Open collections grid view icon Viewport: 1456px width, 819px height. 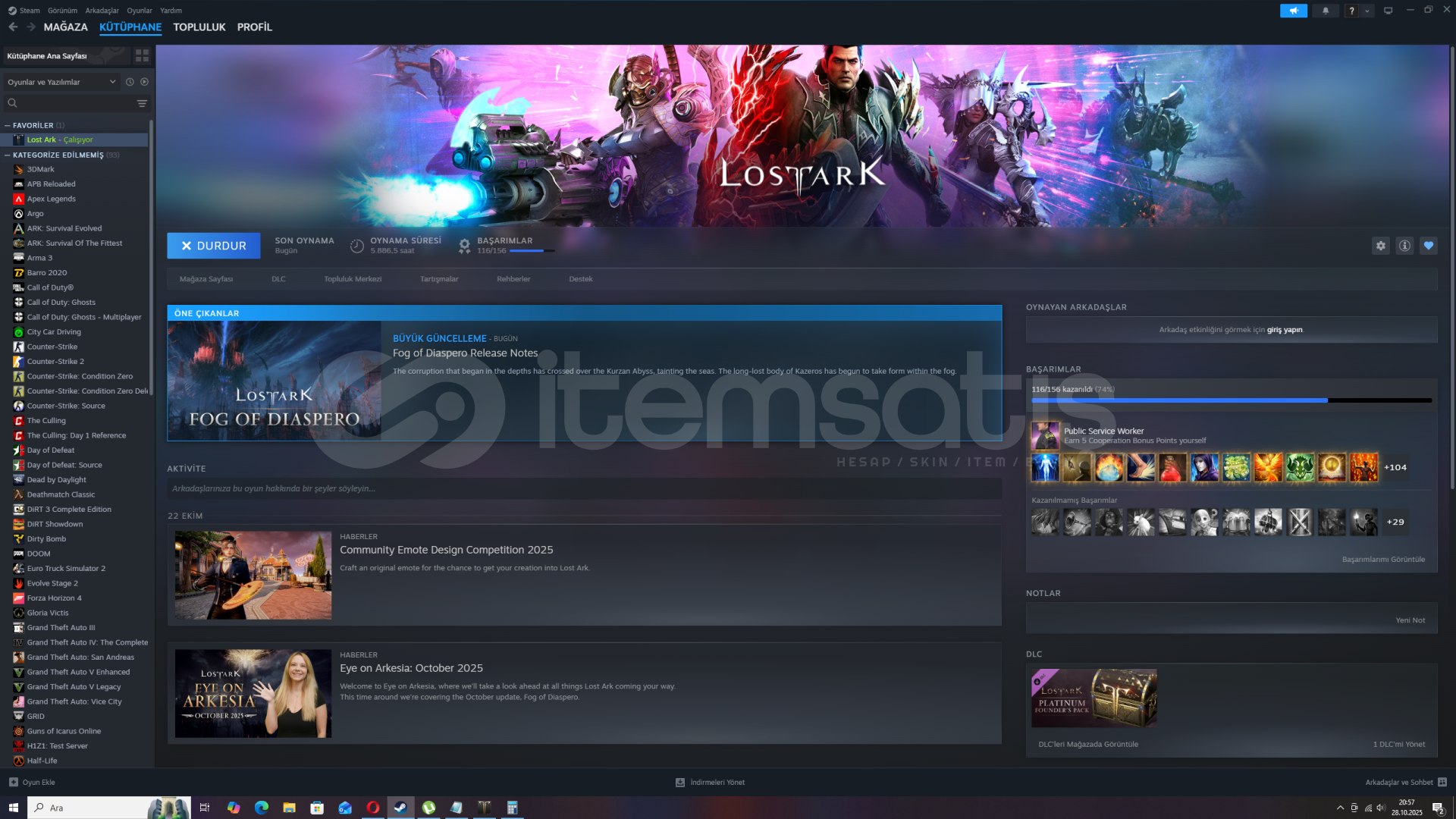(142, 56)
